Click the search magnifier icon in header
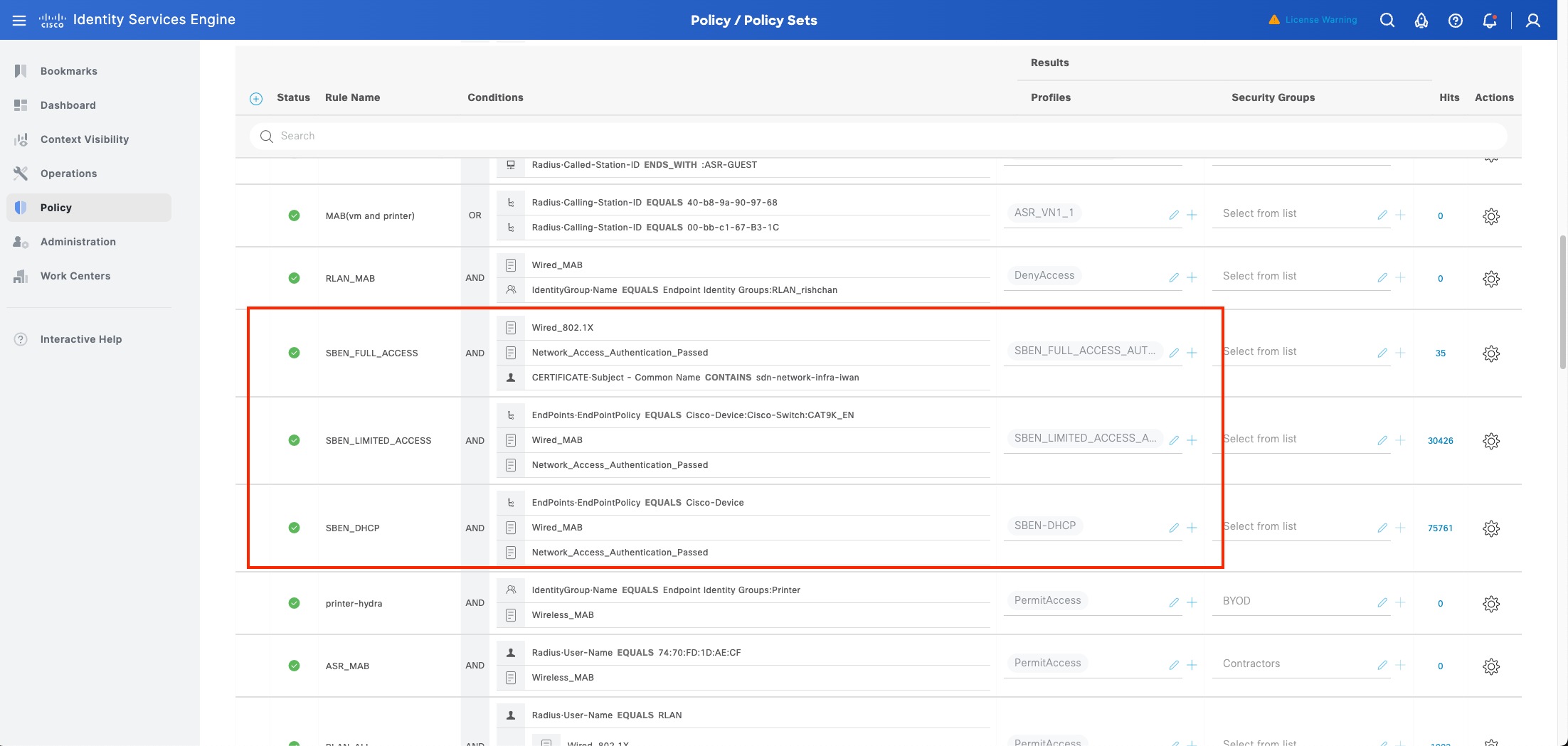The image size is (1568, 746). pos(1387,20)
